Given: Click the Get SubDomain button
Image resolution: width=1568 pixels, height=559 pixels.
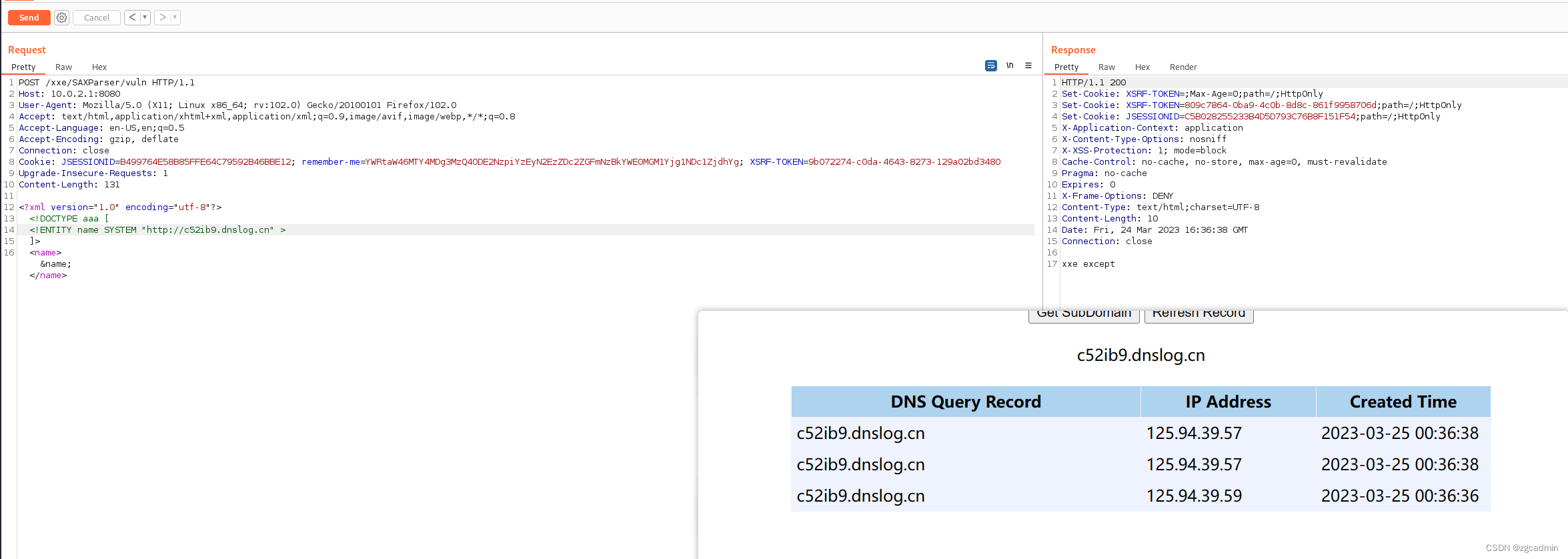Looking at the screenshot, I should coord(1084,315).
